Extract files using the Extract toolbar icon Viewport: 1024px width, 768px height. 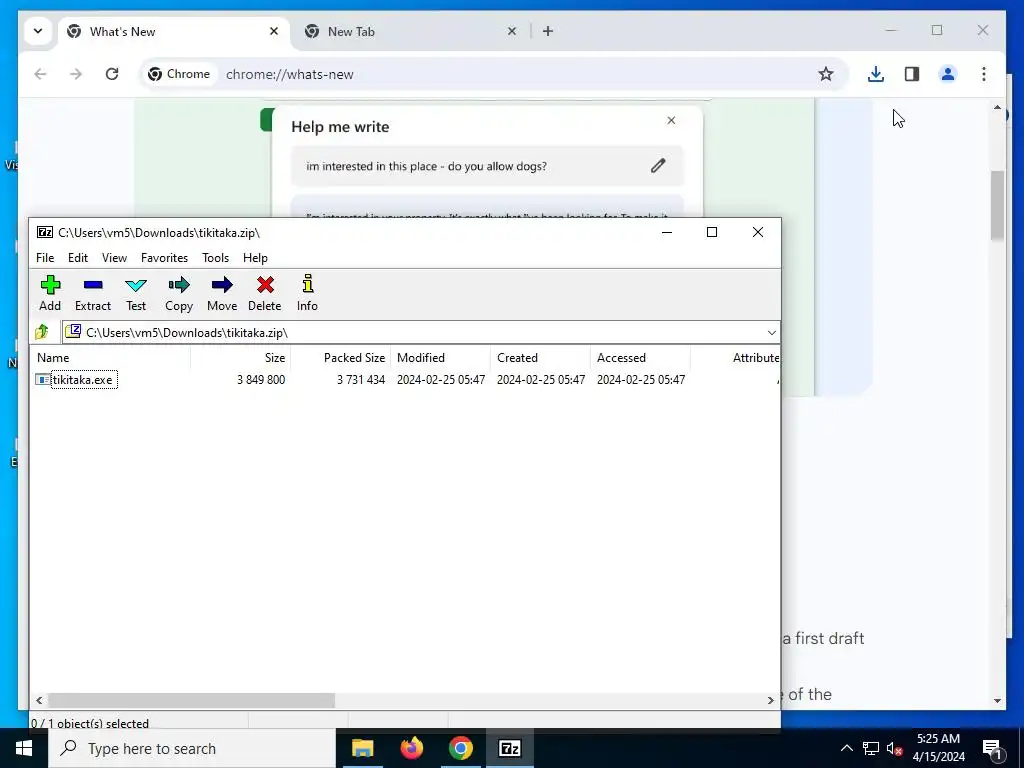[93, 293]
